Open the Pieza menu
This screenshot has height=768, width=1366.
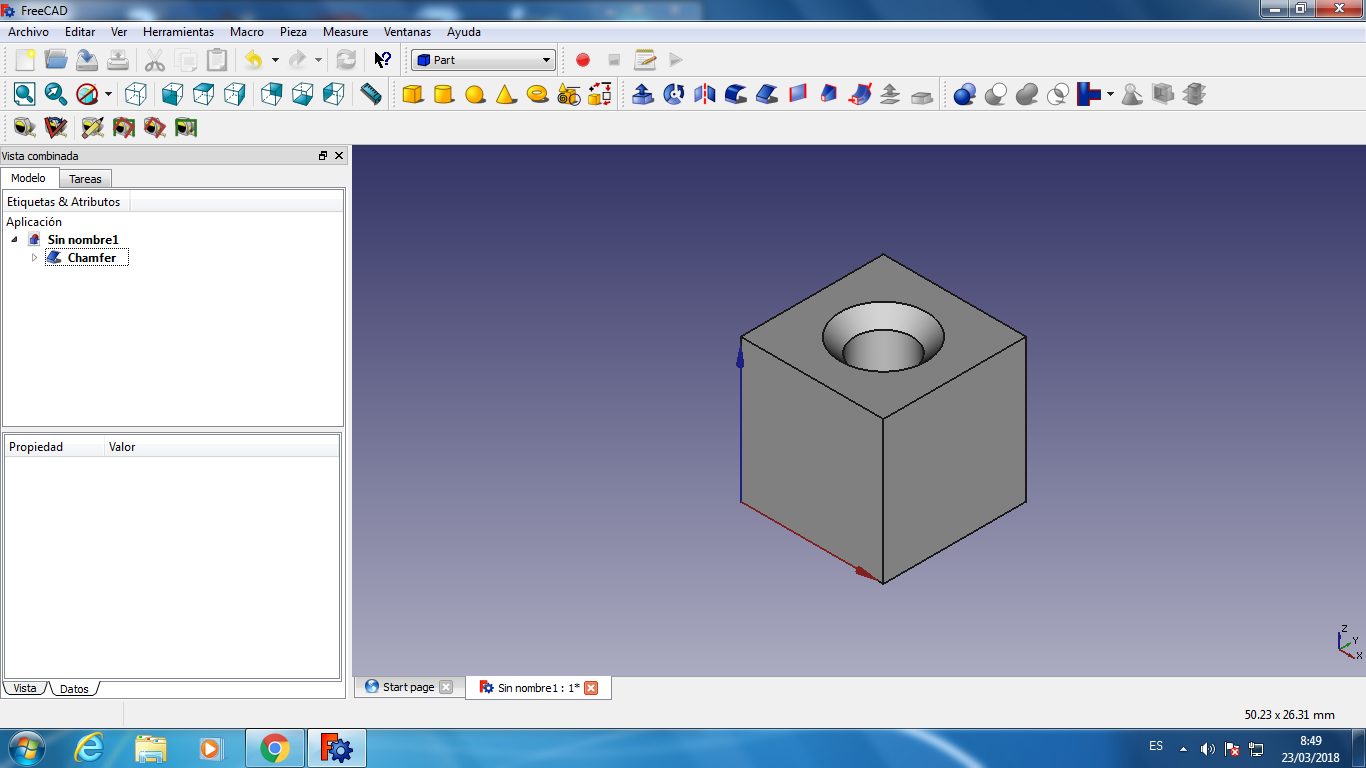click(293, 32)
